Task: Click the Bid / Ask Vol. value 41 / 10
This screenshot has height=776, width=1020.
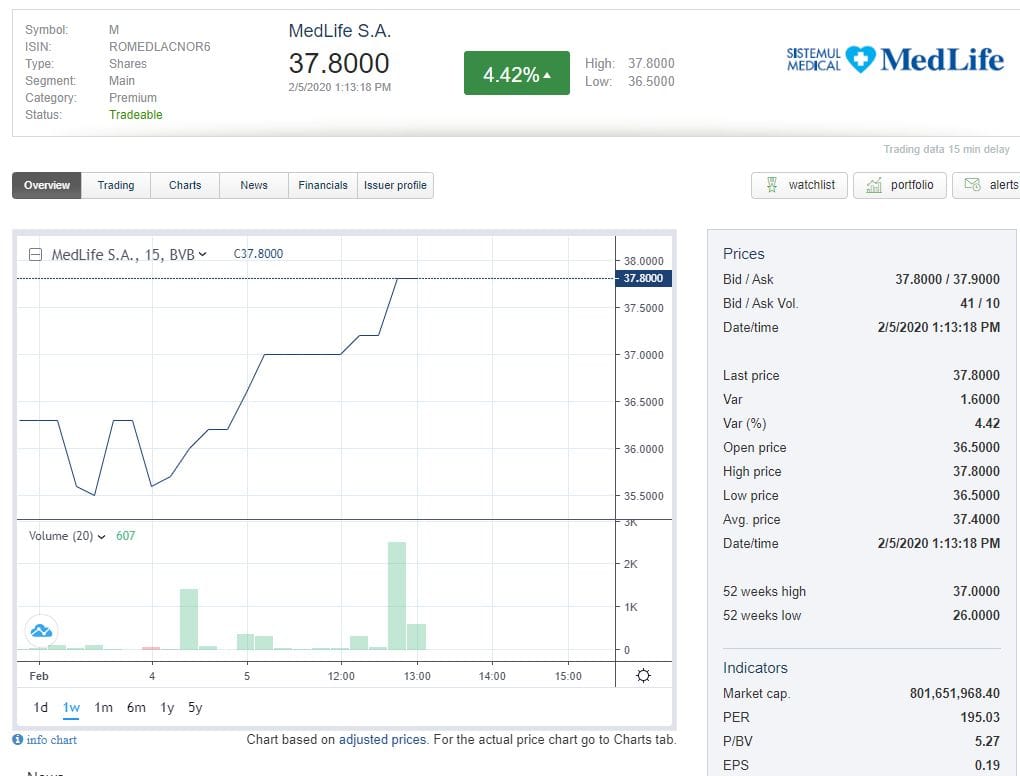Action: 980,303
